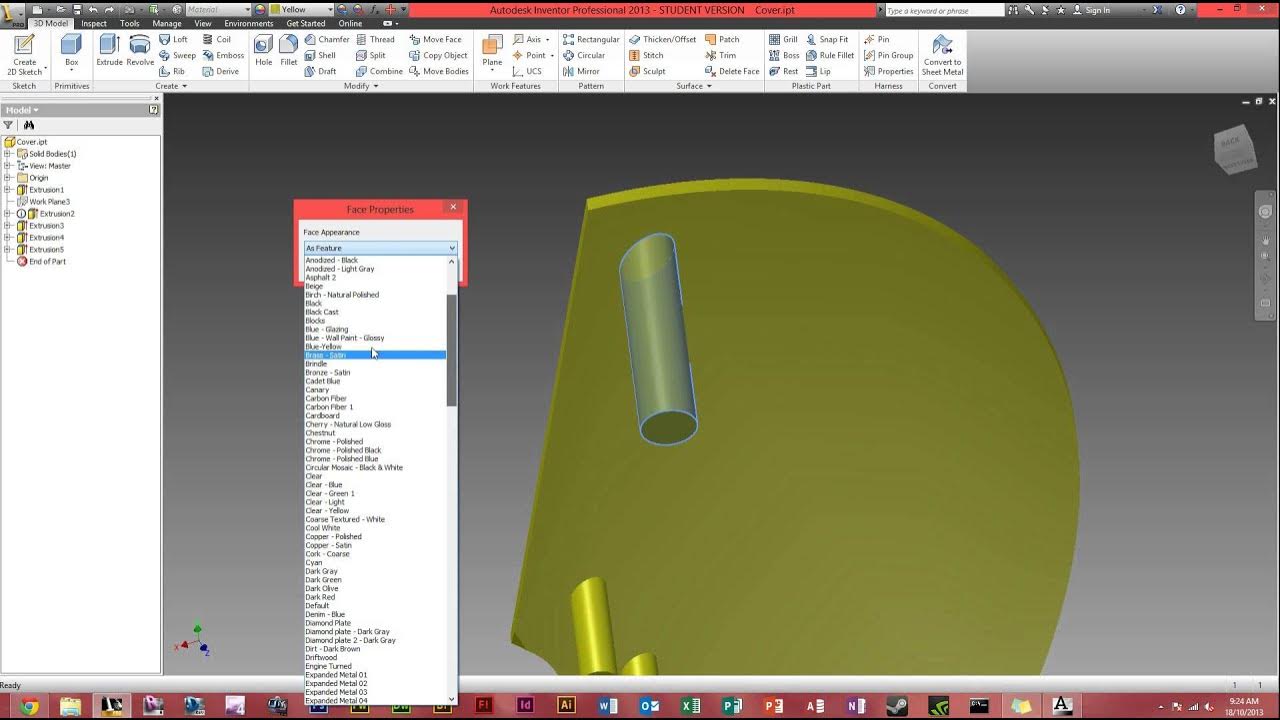
Task: Expand Solid Bodies(1) node
Action: point(8,154)
